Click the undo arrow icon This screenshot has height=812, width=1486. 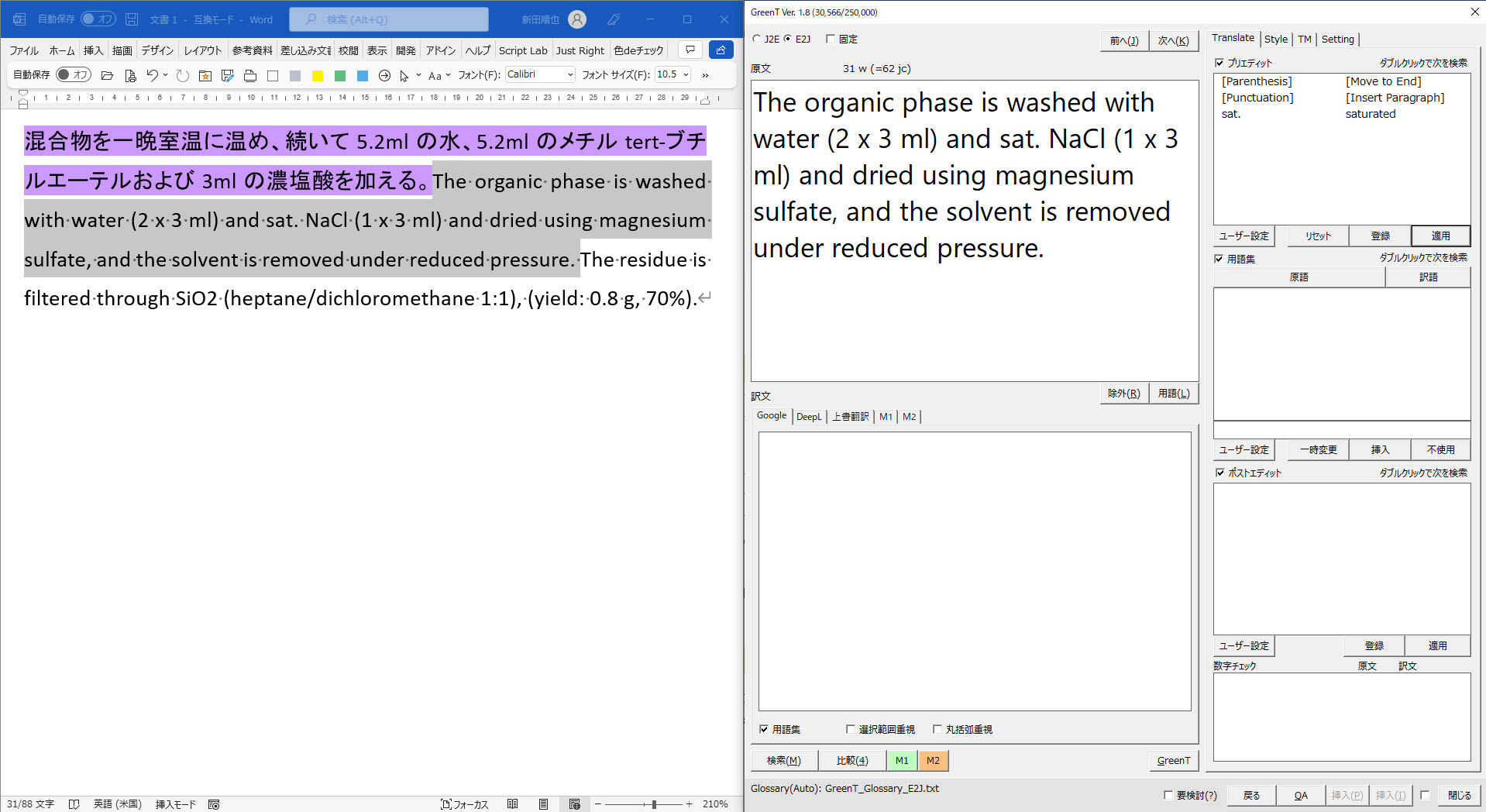coord(153,75)
